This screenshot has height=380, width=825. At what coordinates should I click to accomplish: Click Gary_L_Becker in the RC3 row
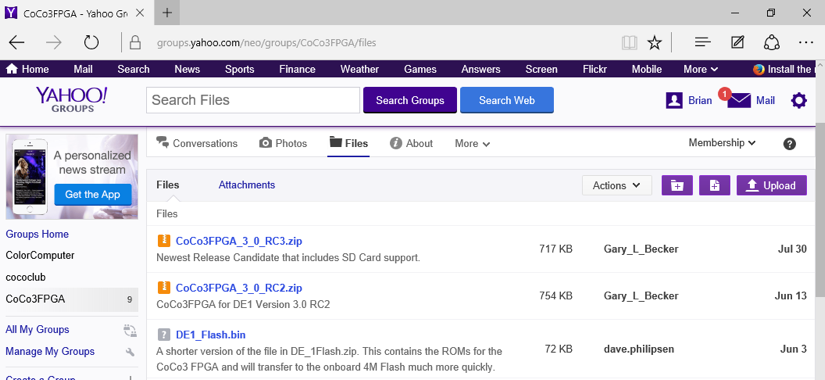(641, 249)
